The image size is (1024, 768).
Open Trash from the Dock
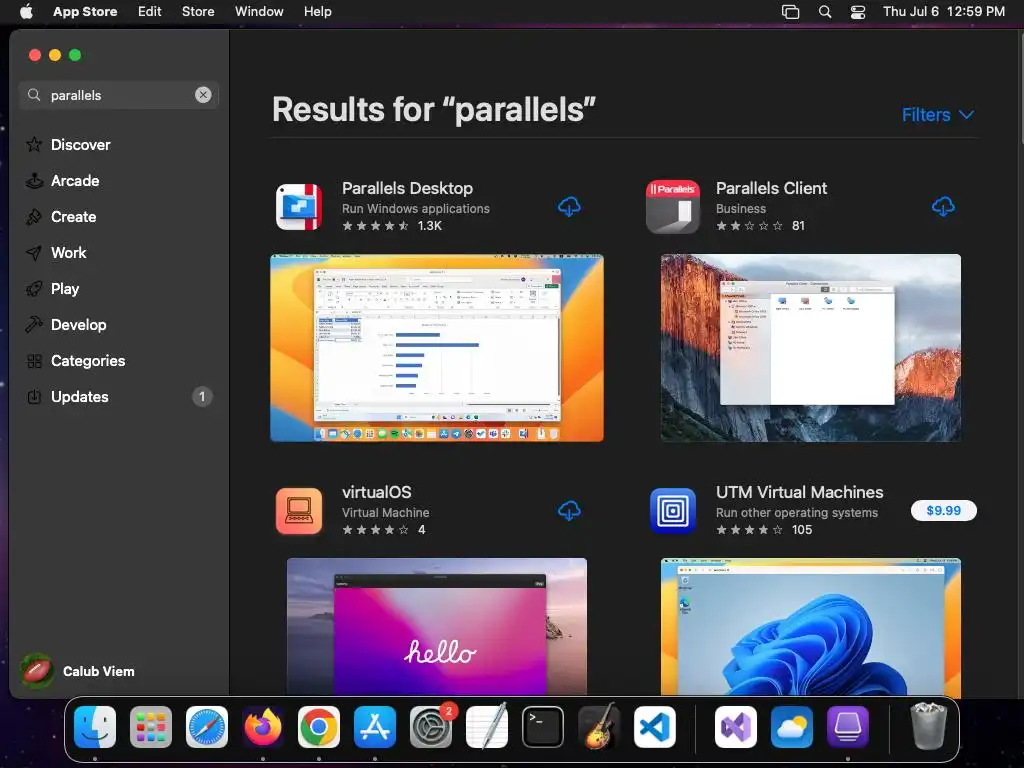[x=928, y=726]
